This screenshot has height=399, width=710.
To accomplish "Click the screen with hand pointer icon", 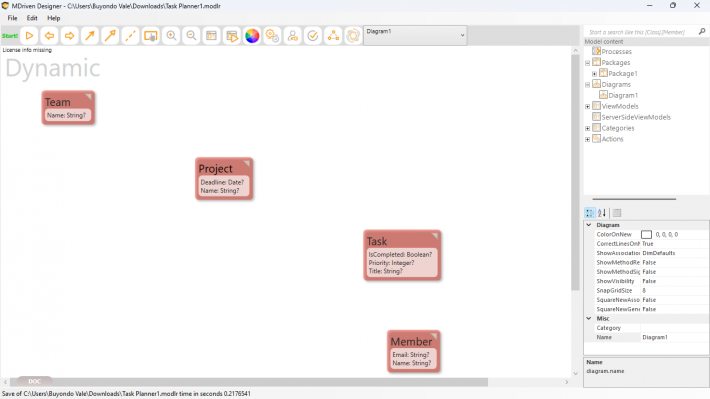I will click(x=151, y=36).
